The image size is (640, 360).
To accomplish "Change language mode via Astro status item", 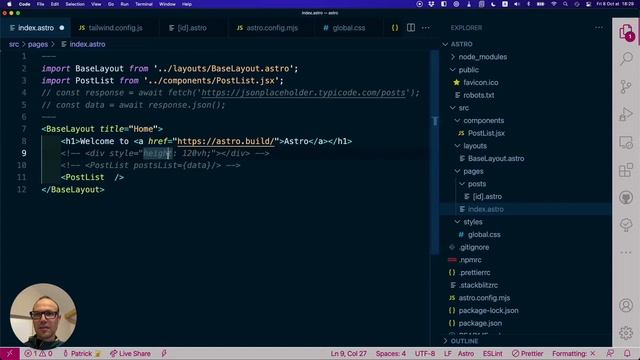I will click(466, 353).
